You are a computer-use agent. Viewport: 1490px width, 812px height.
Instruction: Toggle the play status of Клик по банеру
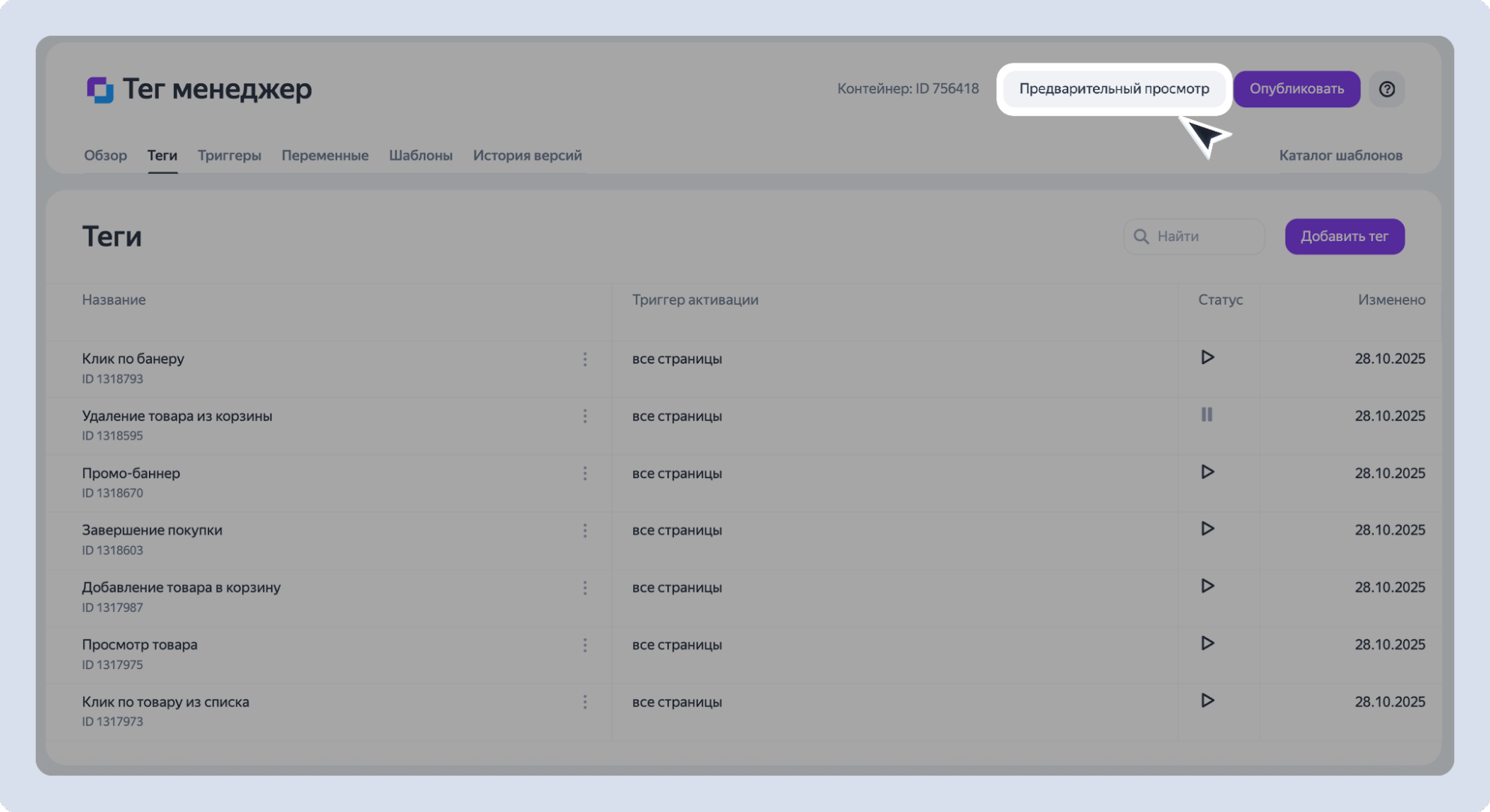click(x=1207, y=357)
